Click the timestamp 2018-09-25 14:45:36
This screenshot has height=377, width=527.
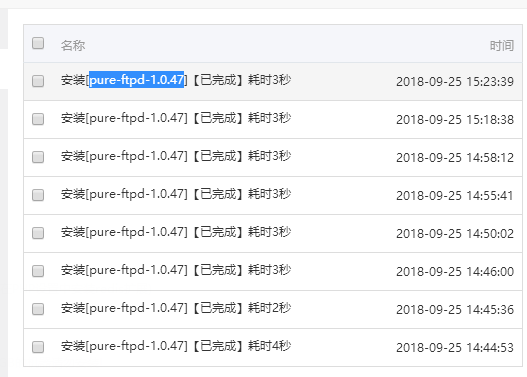click(x=455, y=309)
